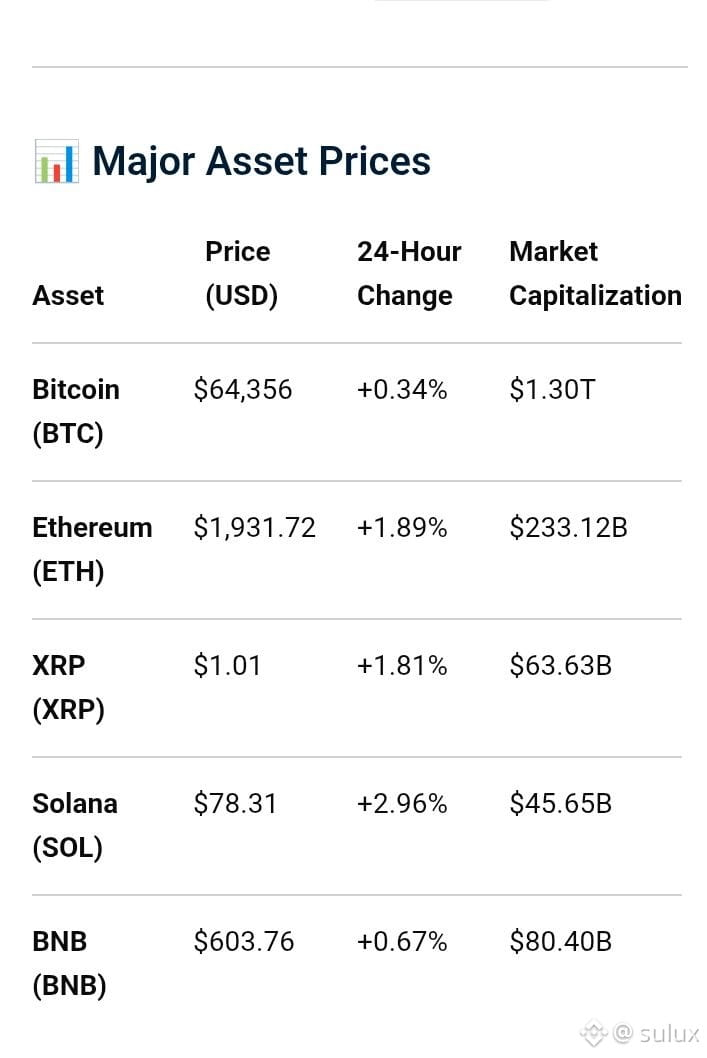
Task: Click the bar chart emoji icon
Action: coord(57,161)
